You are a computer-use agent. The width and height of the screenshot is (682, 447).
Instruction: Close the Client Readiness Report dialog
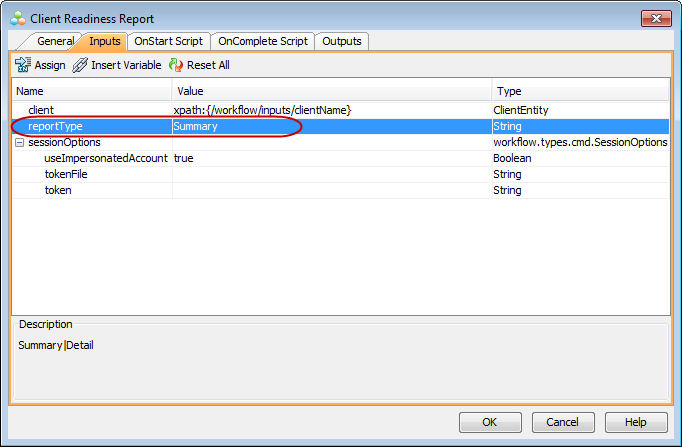(x=655, y=17)
